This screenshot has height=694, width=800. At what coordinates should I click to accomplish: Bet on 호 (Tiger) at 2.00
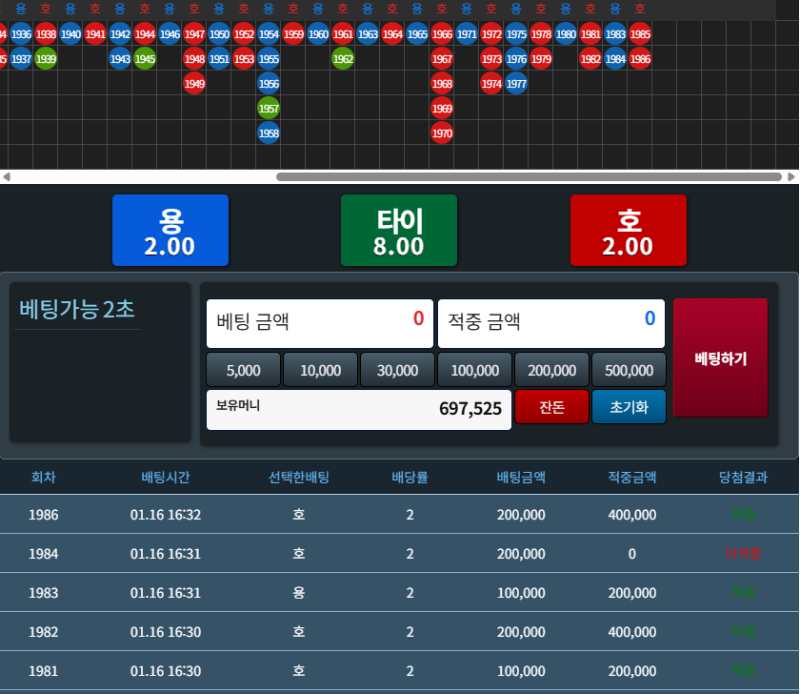[x=628, y=231]
